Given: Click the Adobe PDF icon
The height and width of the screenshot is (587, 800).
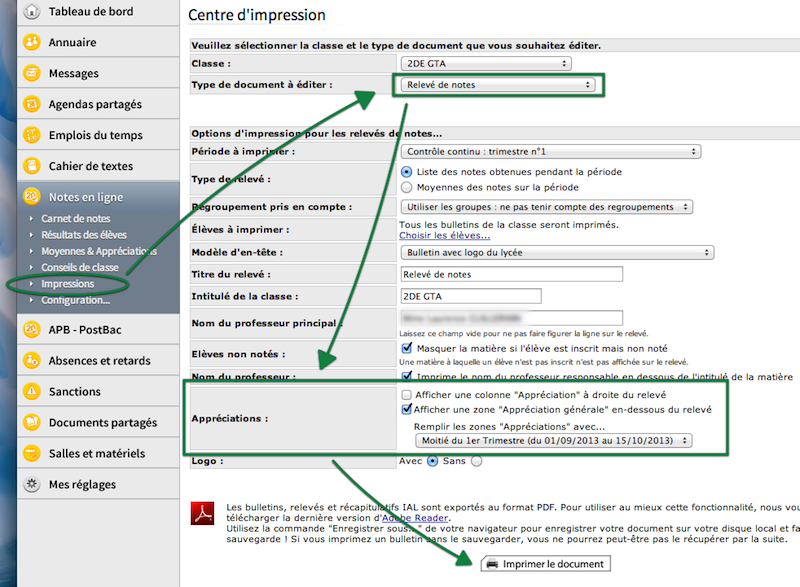Looking at the screenshot, I should [205, 512].
